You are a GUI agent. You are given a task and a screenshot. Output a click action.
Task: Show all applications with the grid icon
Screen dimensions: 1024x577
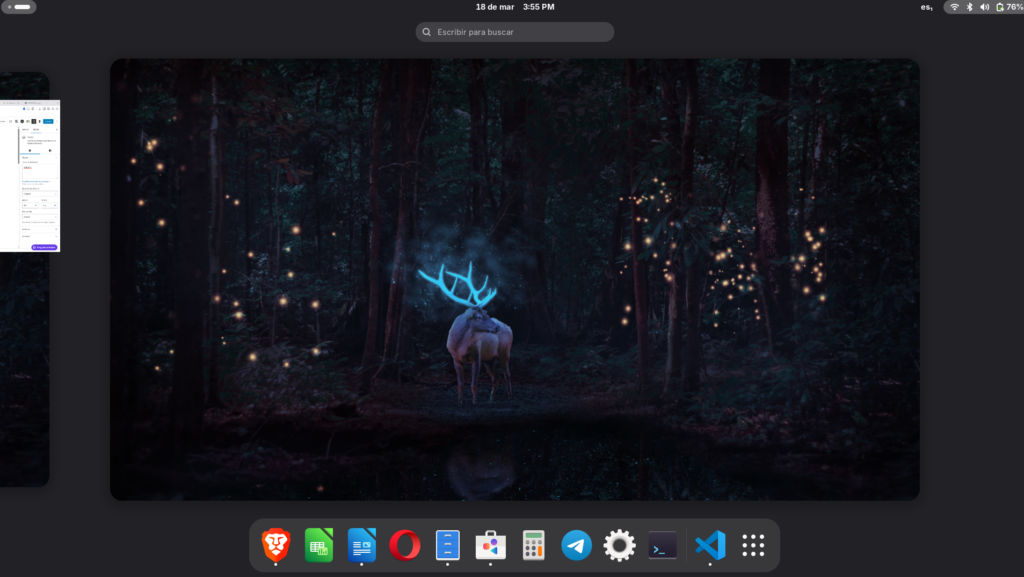point(752,546)
